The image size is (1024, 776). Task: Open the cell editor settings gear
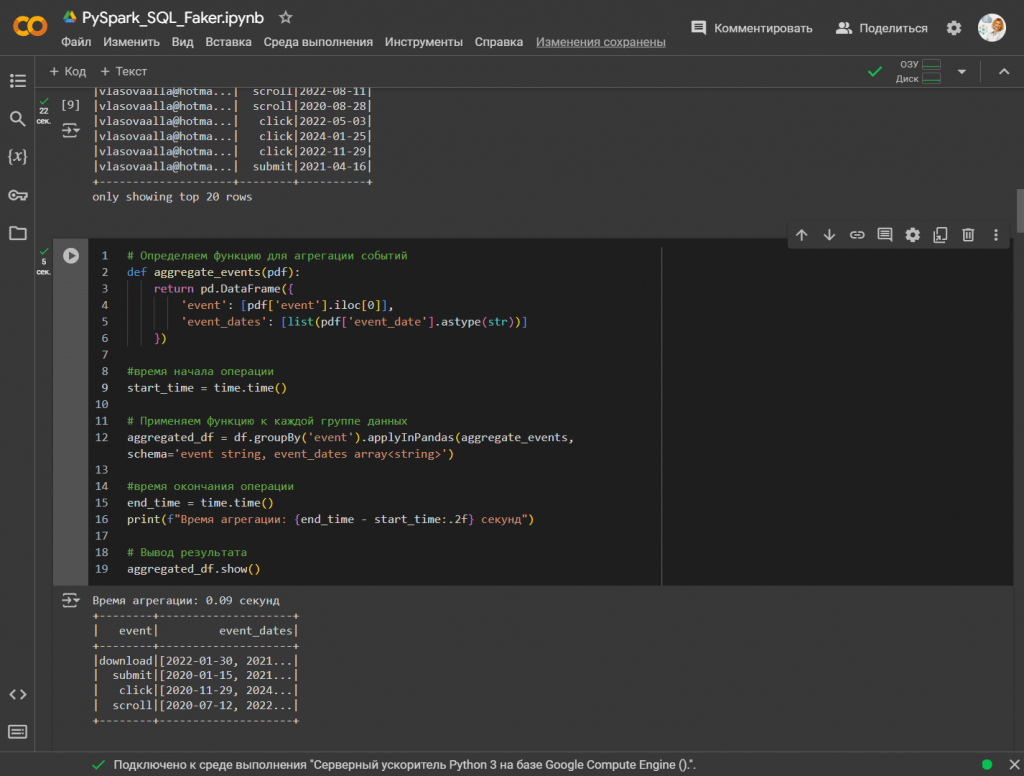(x=912, y=235)
